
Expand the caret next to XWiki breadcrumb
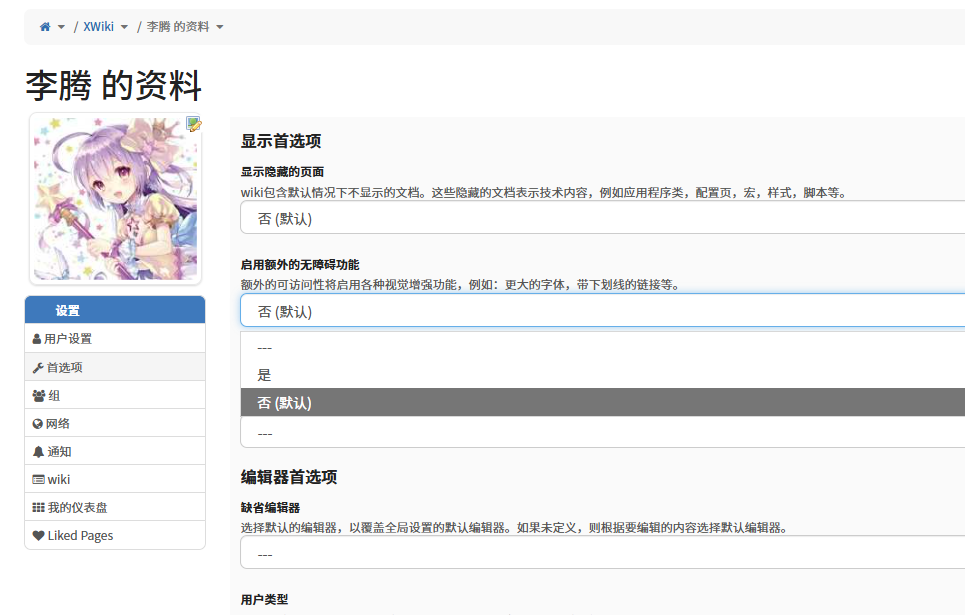coord(125,27)
